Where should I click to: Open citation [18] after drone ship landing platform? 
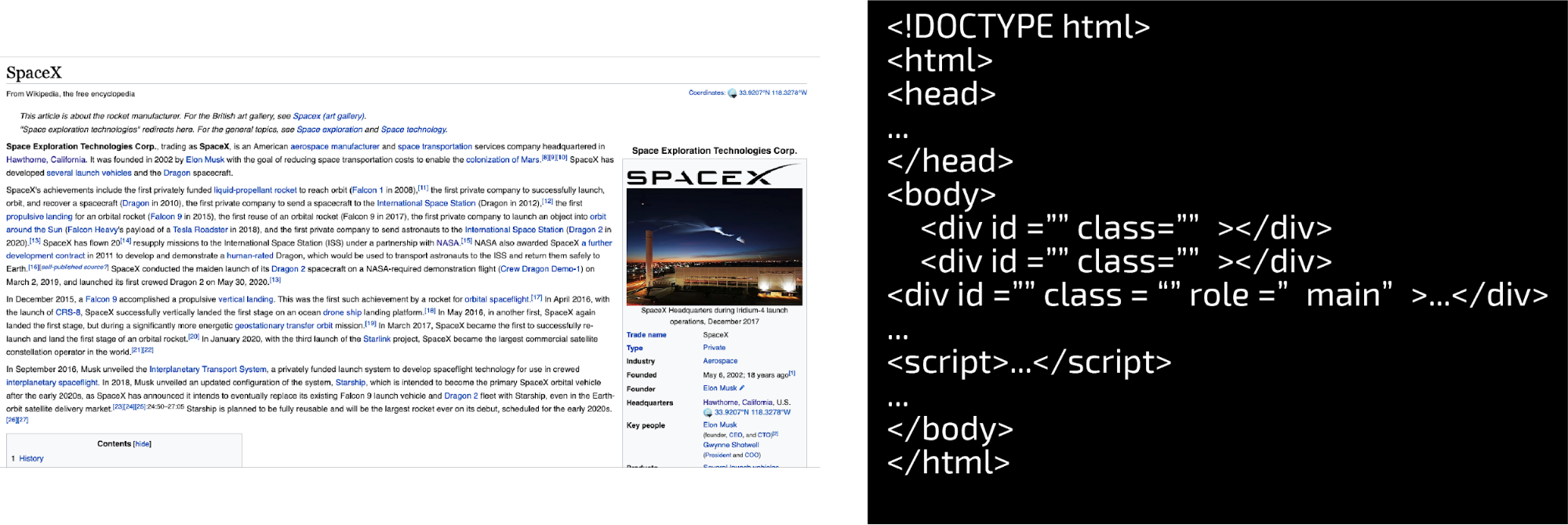[x=430, y=311]
